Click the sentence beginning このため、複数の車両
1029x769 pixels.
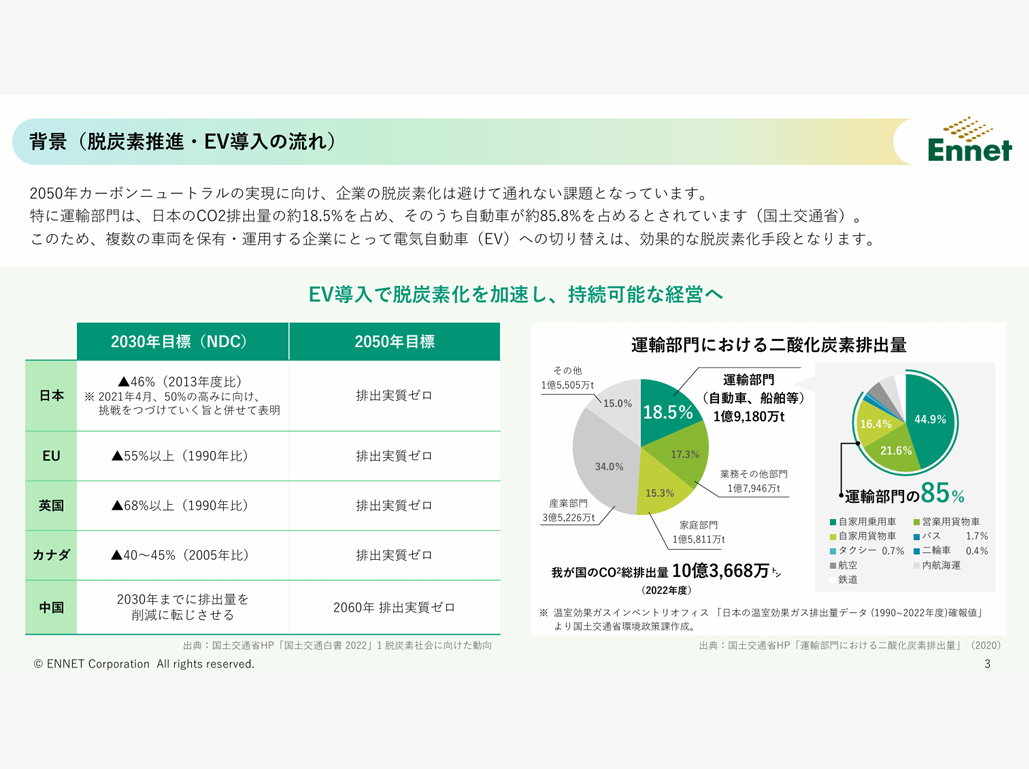(x=453, y=238)
